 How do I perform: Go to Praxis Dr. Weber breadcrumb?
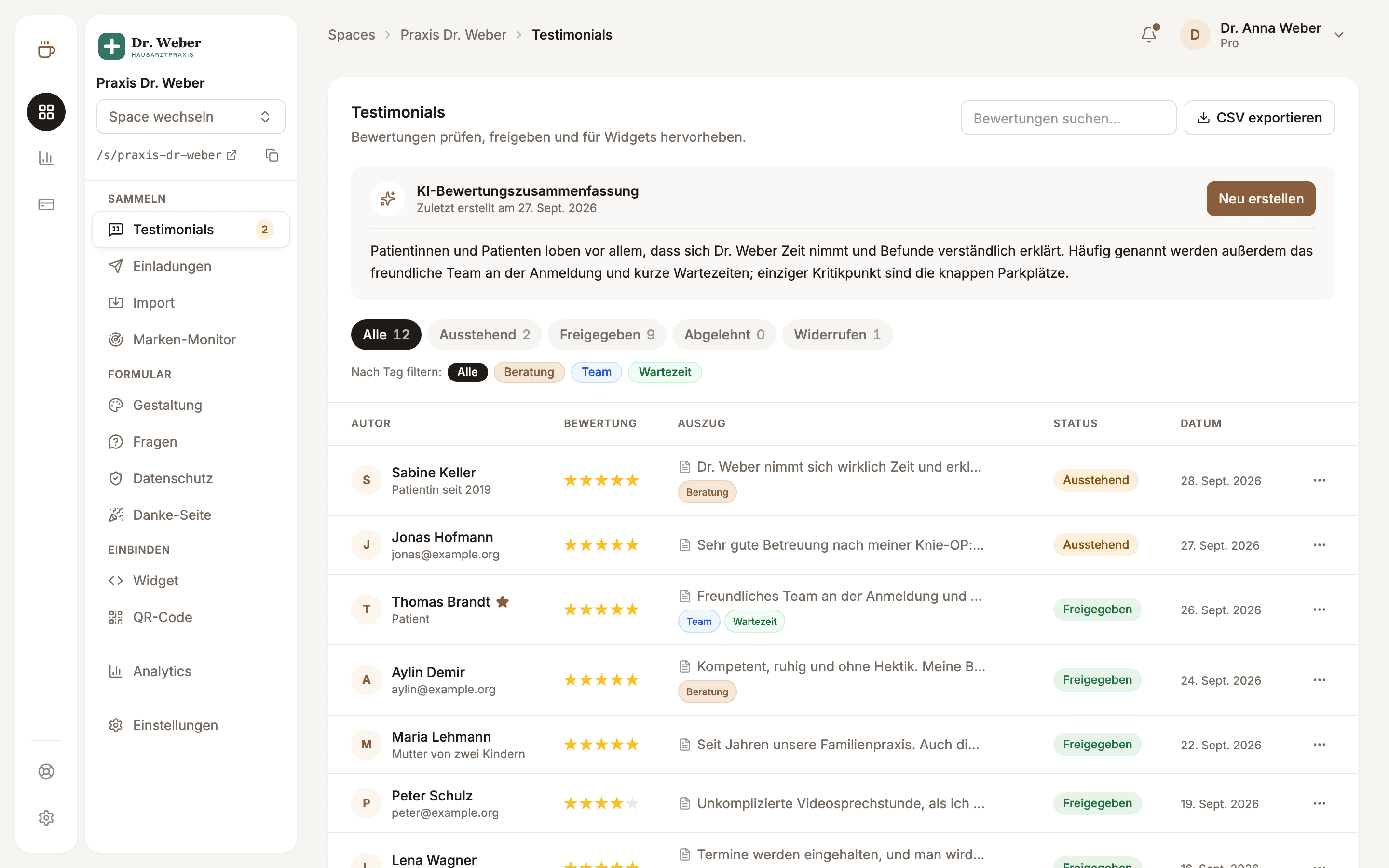[453, 34]
